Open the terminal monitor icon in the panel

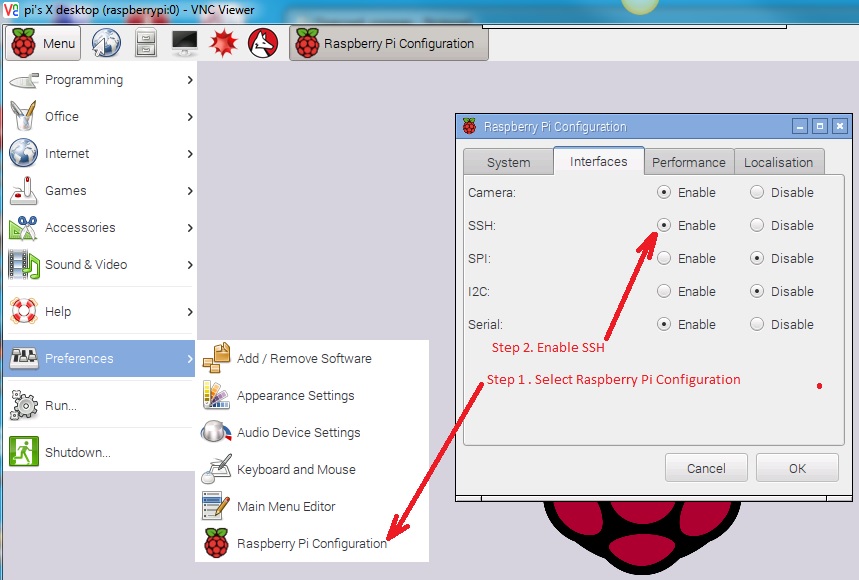point(185,43)
